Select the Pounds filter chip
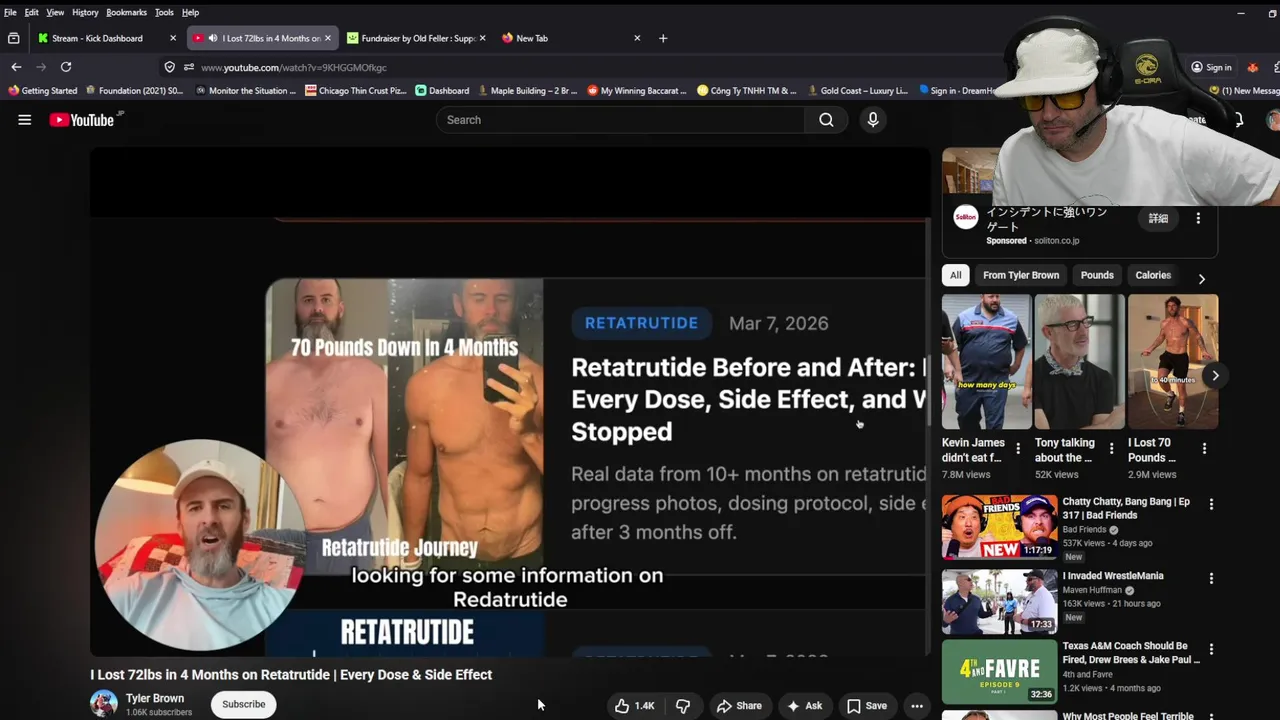This screenshot has height=720, width=1280. (1097, 275)
